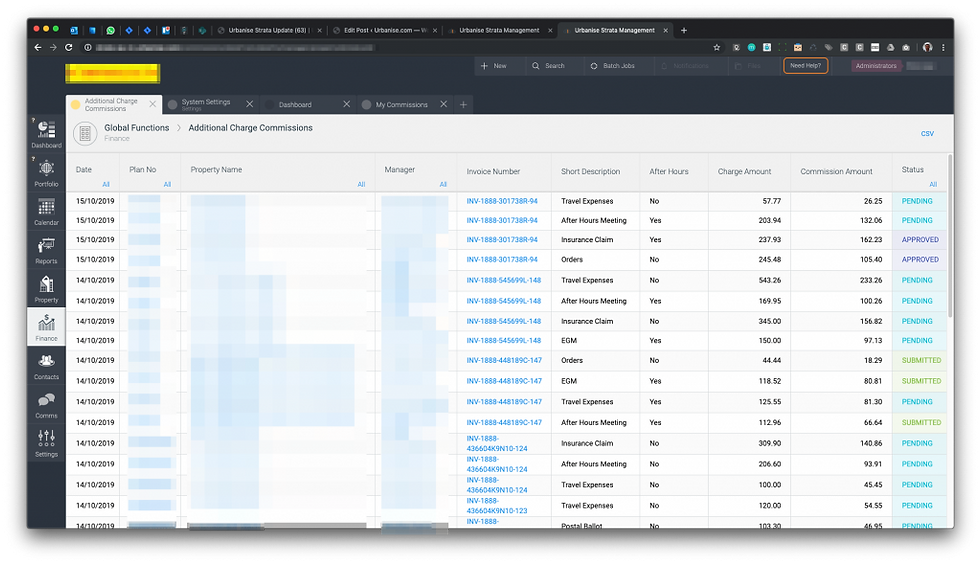Open the Comms sidebar icon

46,405
